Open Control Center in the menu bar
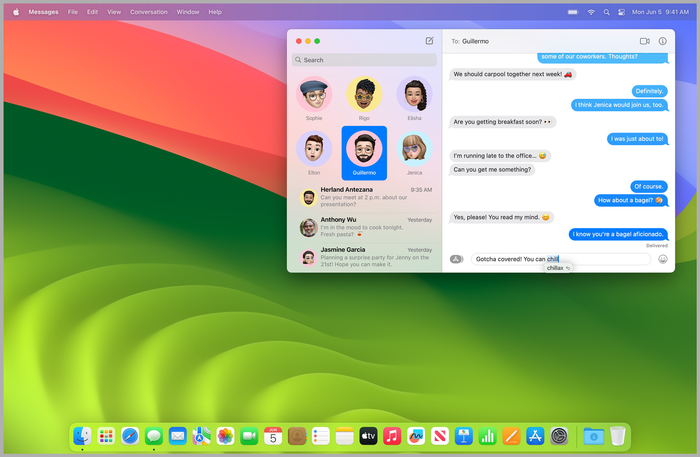This screenshot has width=700, height=457. [x=620, y=12]
